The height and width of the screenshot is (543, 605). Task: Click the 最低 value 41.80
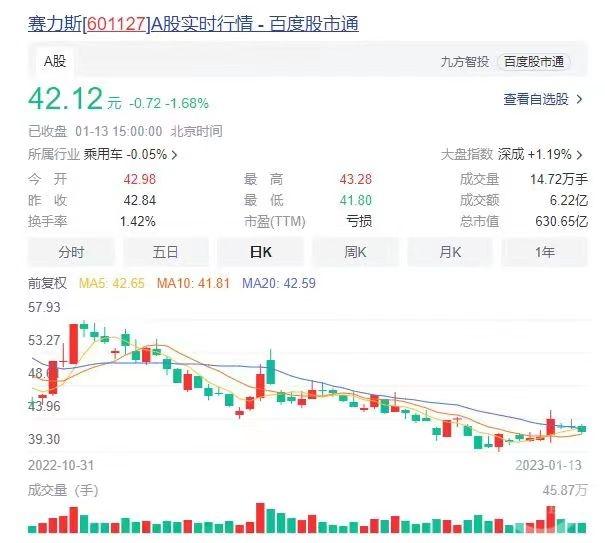coord(356,200)
